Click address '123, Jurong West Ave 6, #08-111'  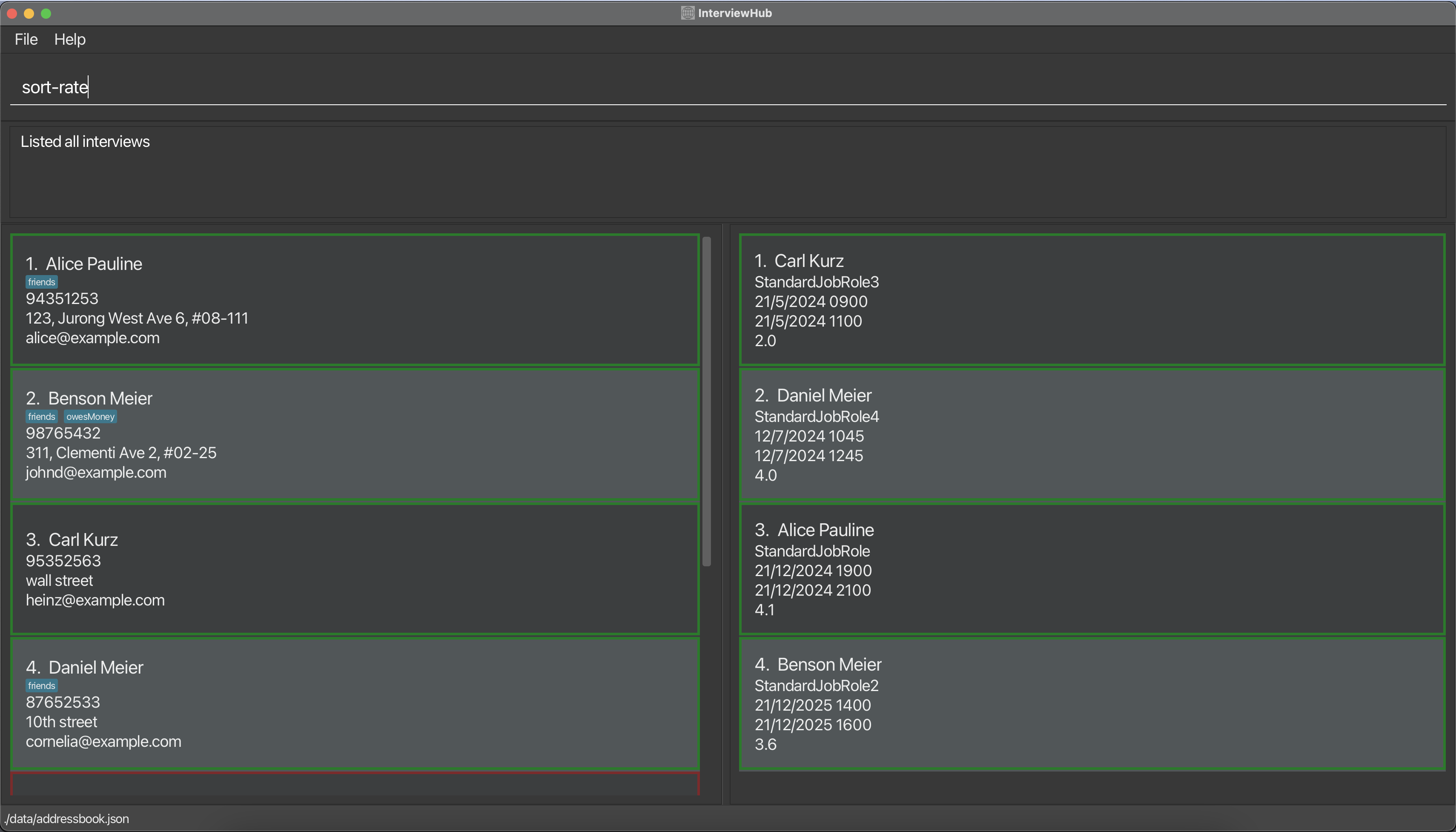[137, 318]
